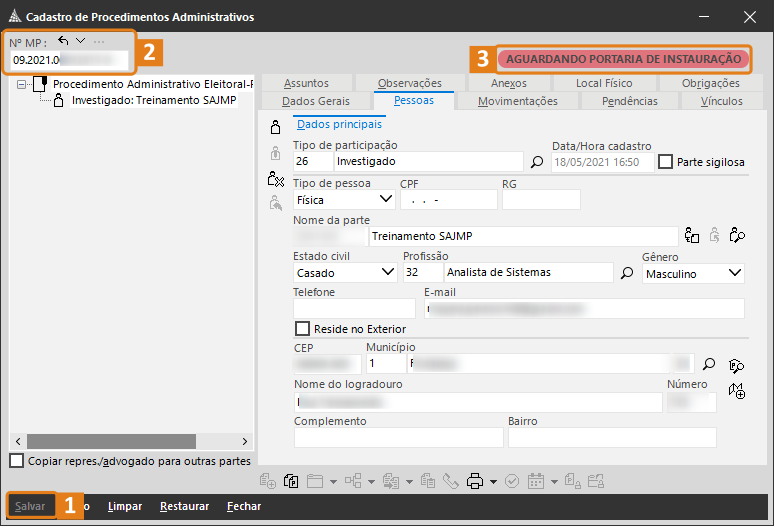774x526 pixels.
Task: Click right arrow of tree horizontal scrollbar
Action: [x=245, y=441]
